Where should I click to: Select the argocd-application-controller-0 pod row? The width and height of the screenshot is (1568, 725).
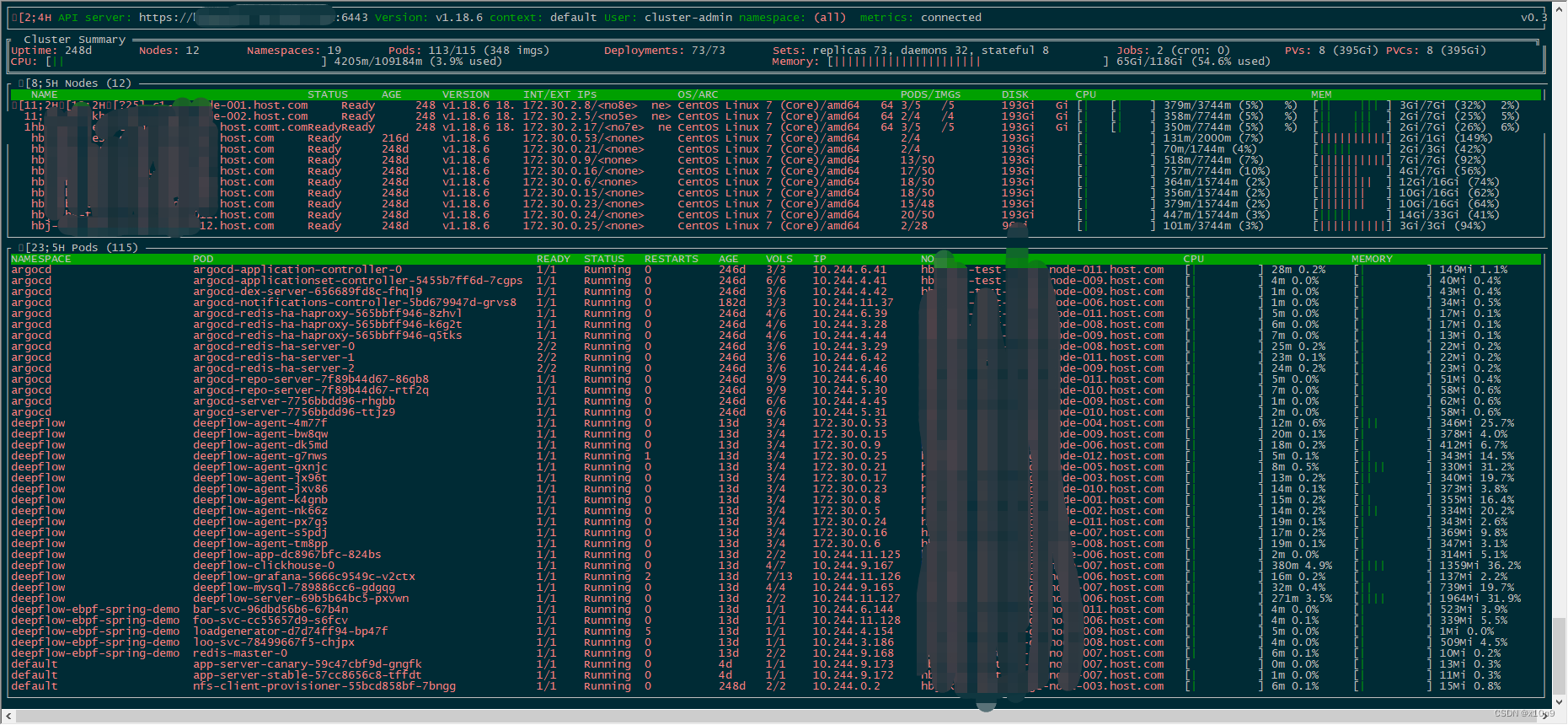click(x=776, y=270)
